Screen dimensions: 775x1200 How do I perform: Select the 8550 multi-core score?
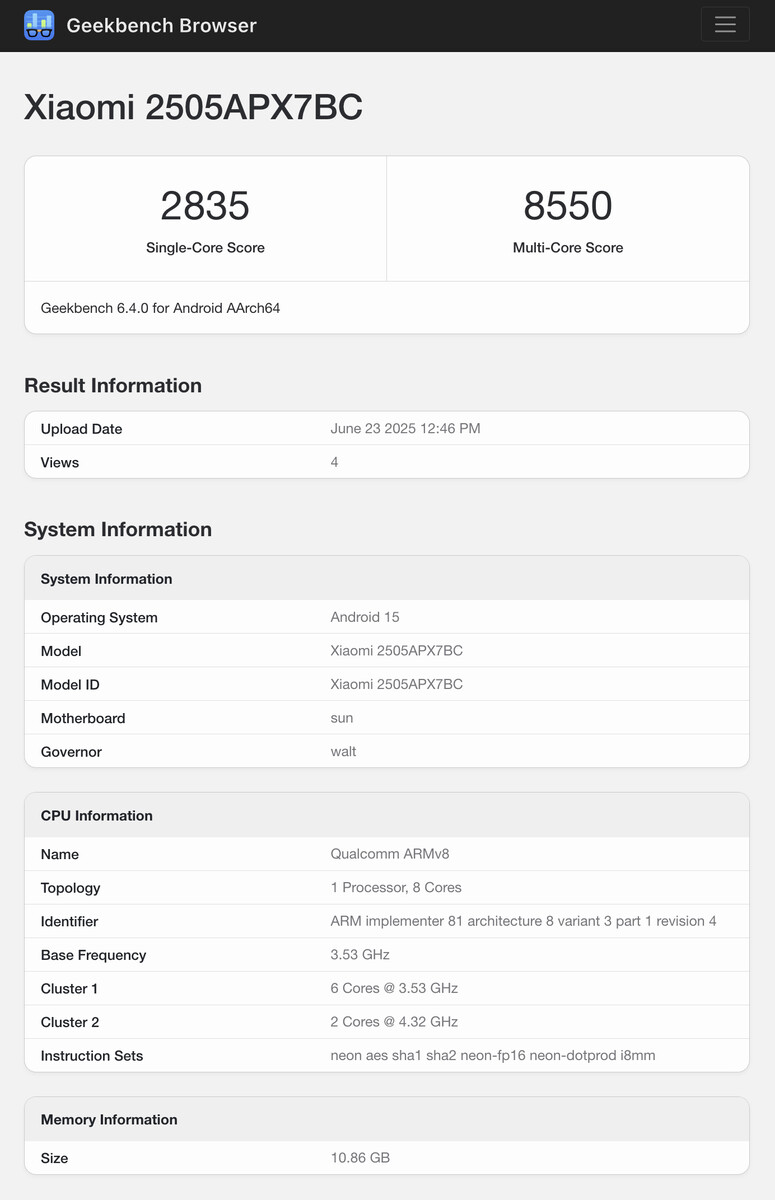[x=568, y=206]
